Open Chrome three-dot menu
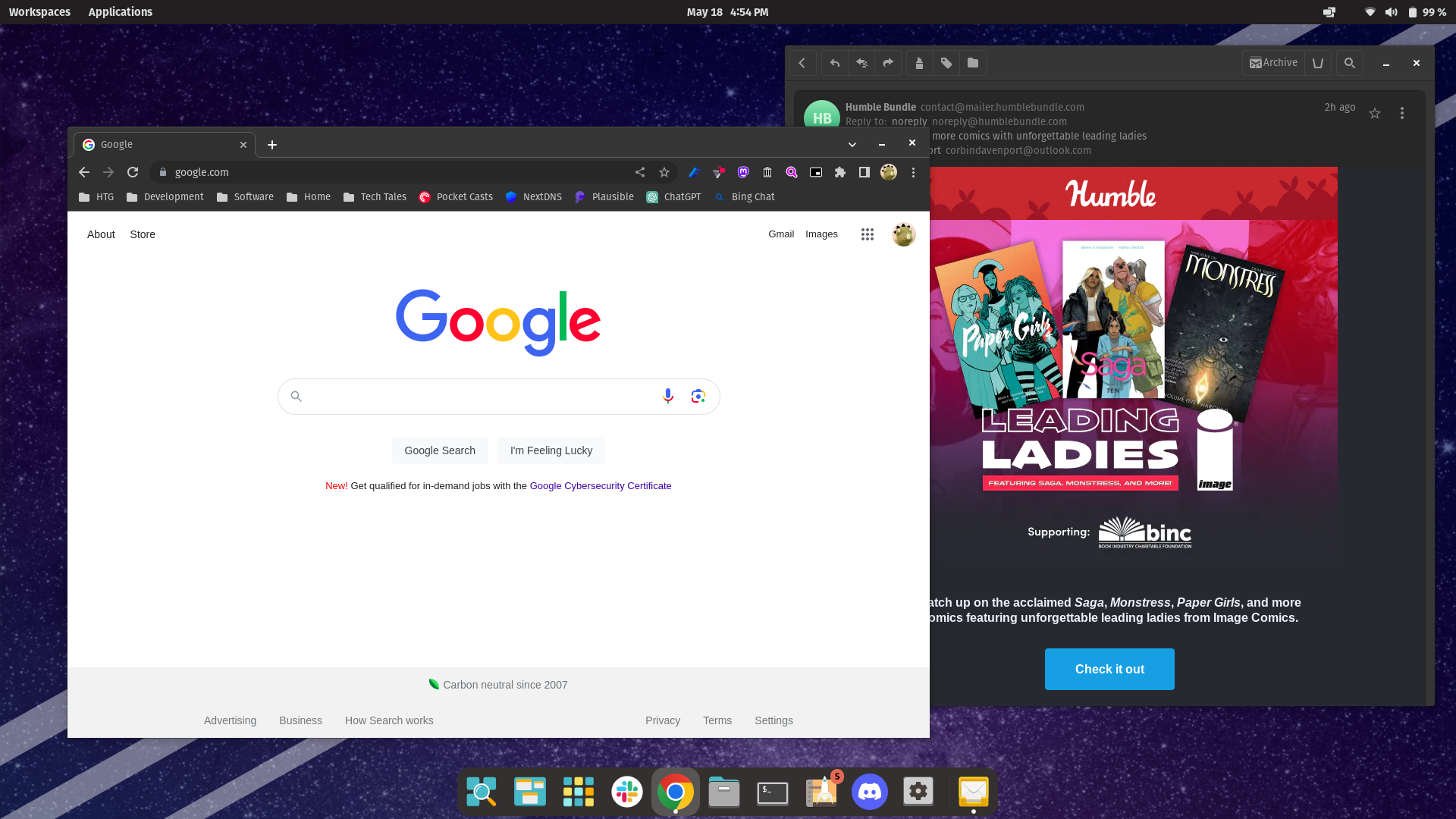The height and width of the screenshot is (819, 1456). click(914, 172)
